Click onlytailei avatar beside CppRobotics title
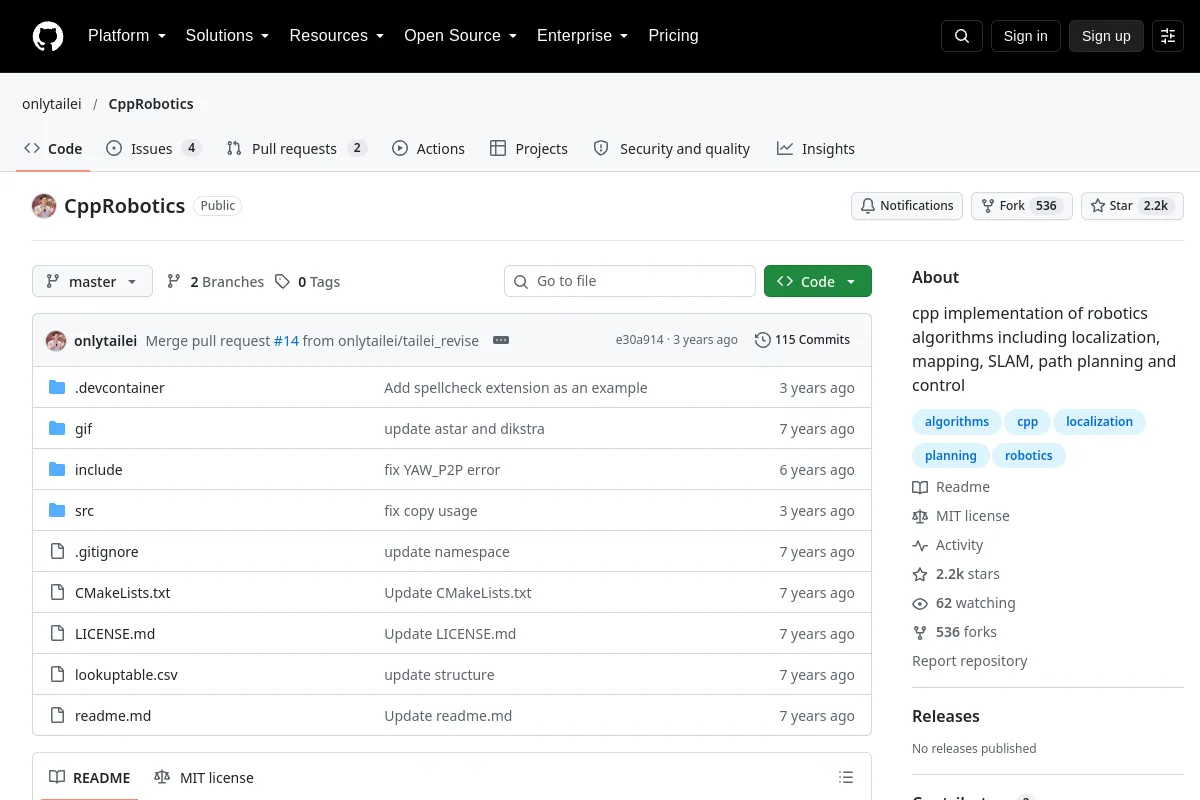The image size is (1200, 800). coord(44,206)
